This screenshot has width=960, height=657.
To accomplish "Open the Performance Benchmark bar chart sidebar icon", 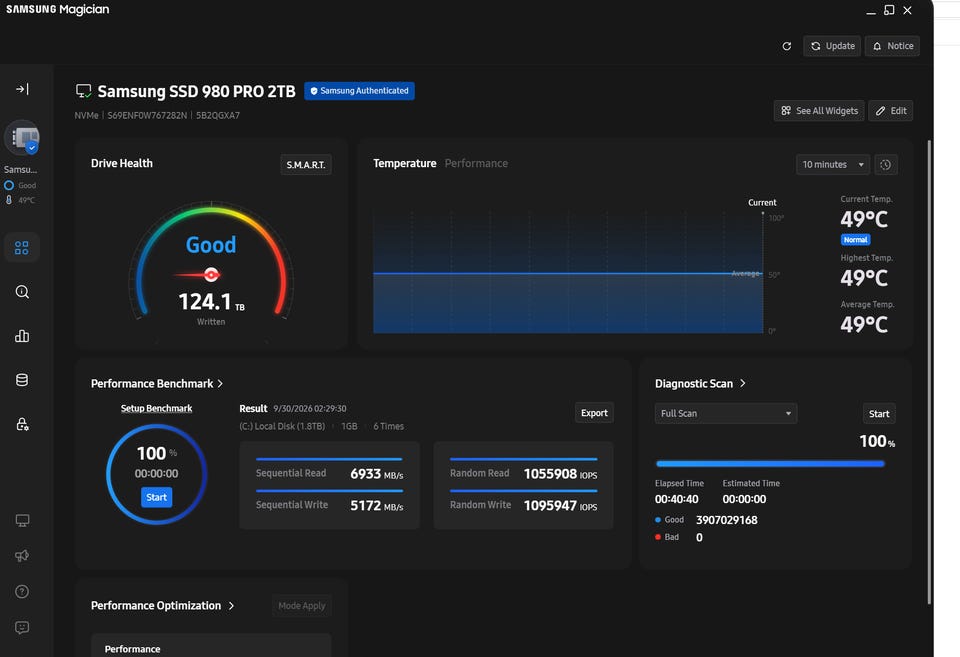I will [x=22, y=336].
